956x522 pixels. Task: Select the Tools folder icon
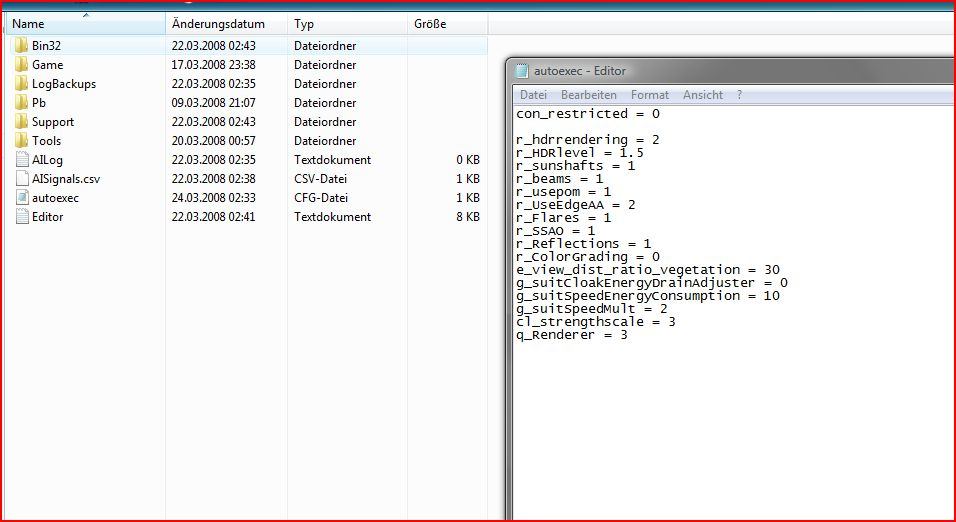(21, 140)
